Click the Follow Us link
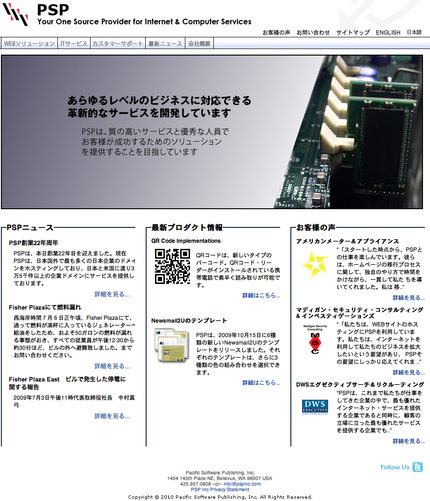 [x=395, y=467]
